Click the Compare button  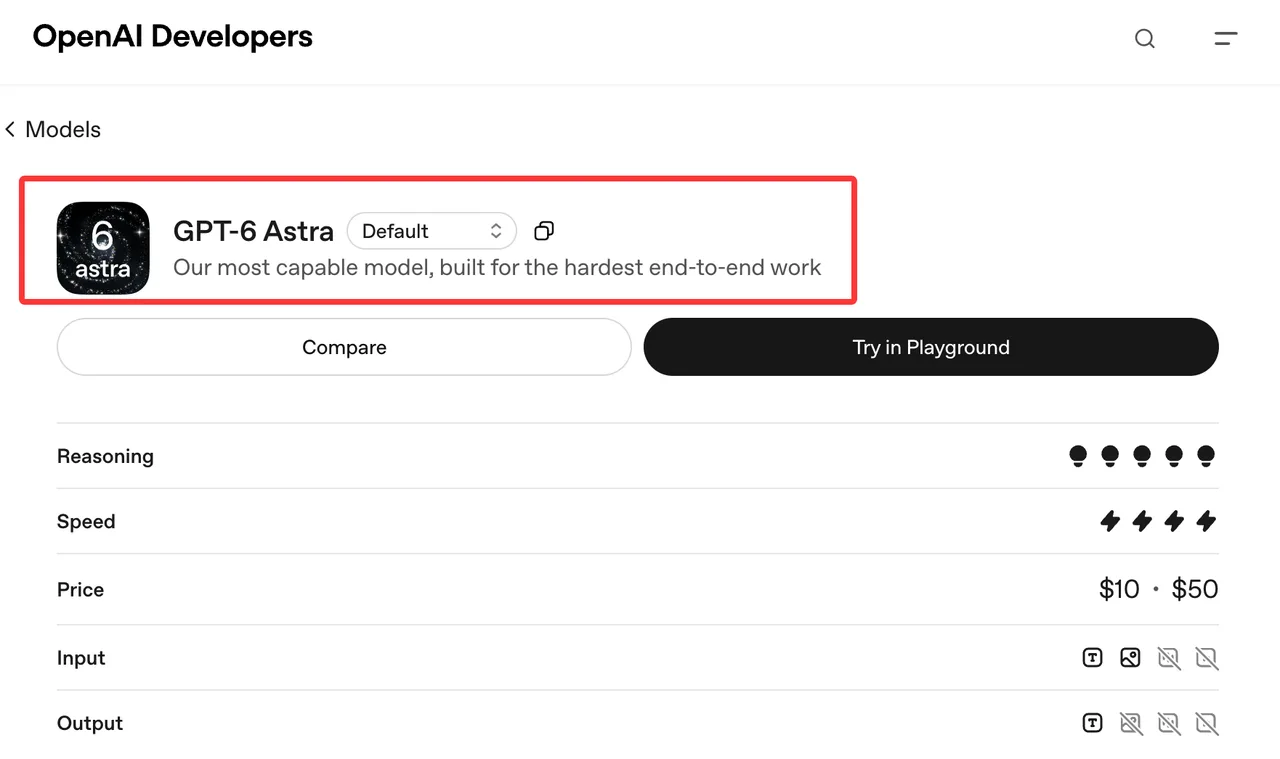(x=344, y=347)
